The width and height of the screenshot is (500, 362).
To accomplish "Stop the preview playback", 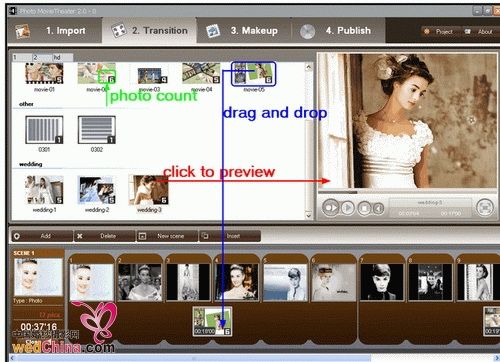I will [364, 208].
